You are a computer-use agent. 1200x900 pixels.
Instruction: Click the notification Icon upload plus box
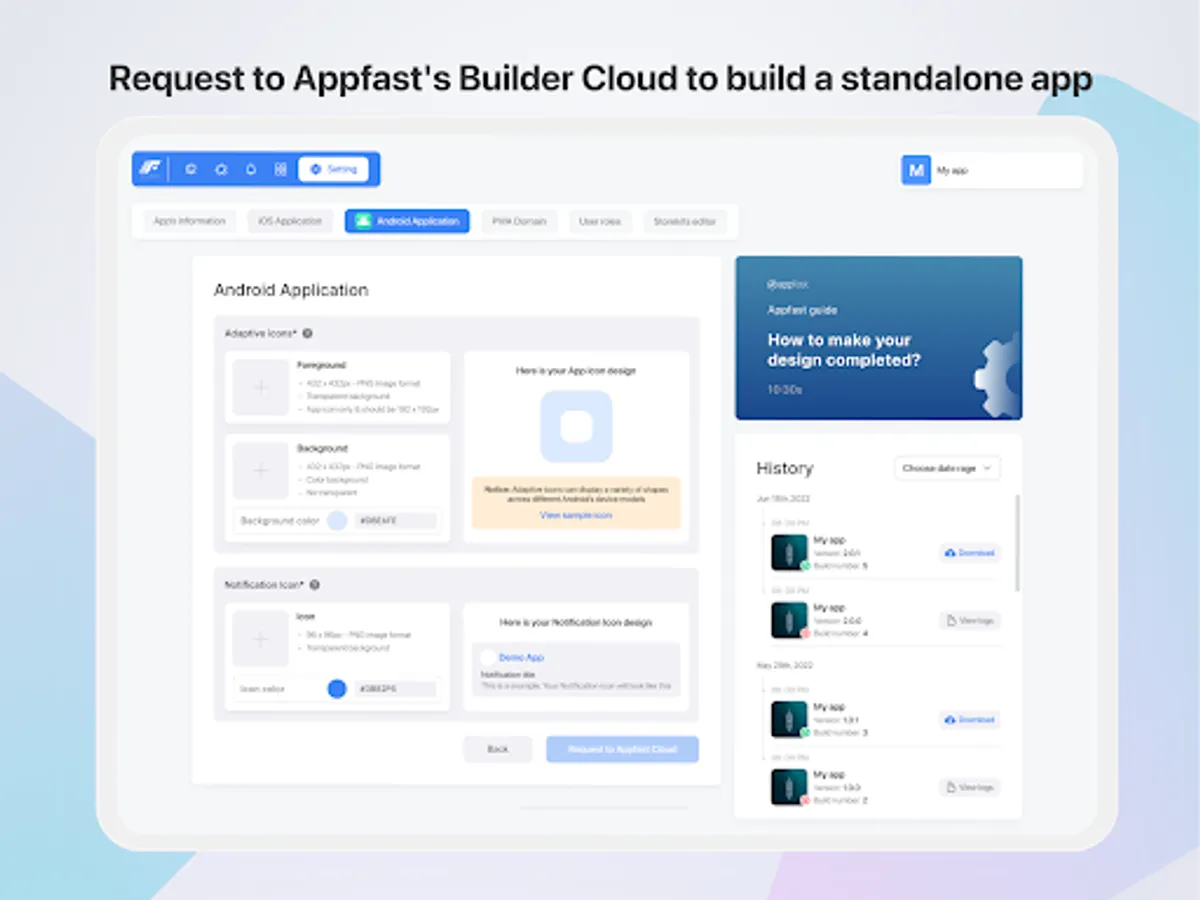pos(261,639)
